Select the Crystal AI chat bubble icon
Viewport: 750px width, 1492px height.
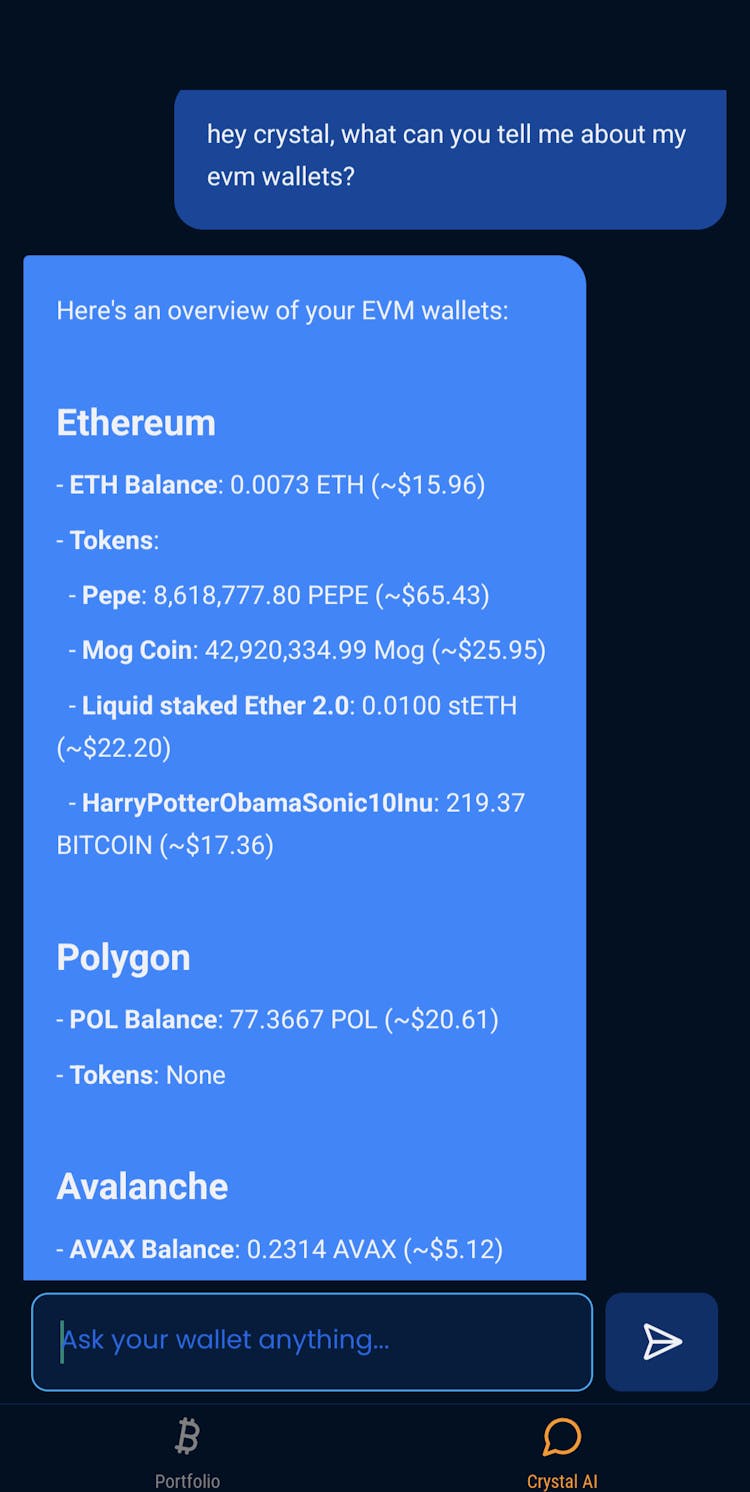click(x=562, y=1437)
